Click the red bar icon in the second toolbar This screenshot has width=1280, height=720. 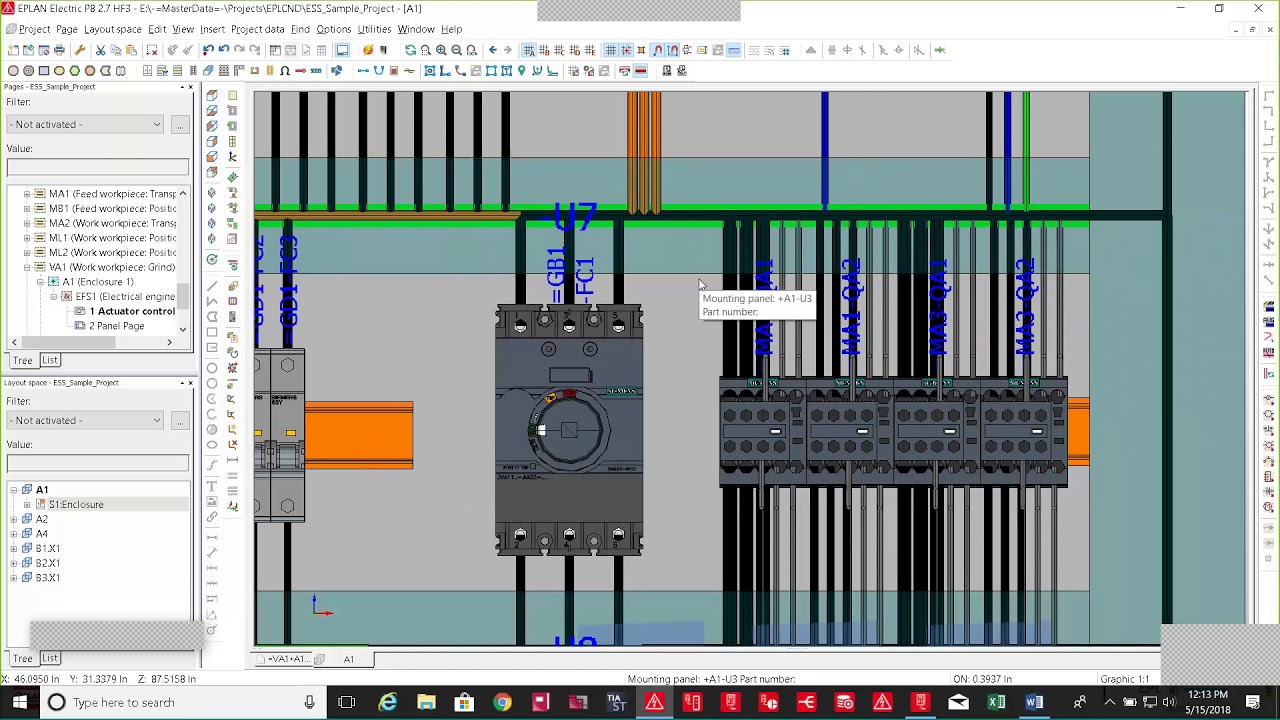click(x=641, y=70)
